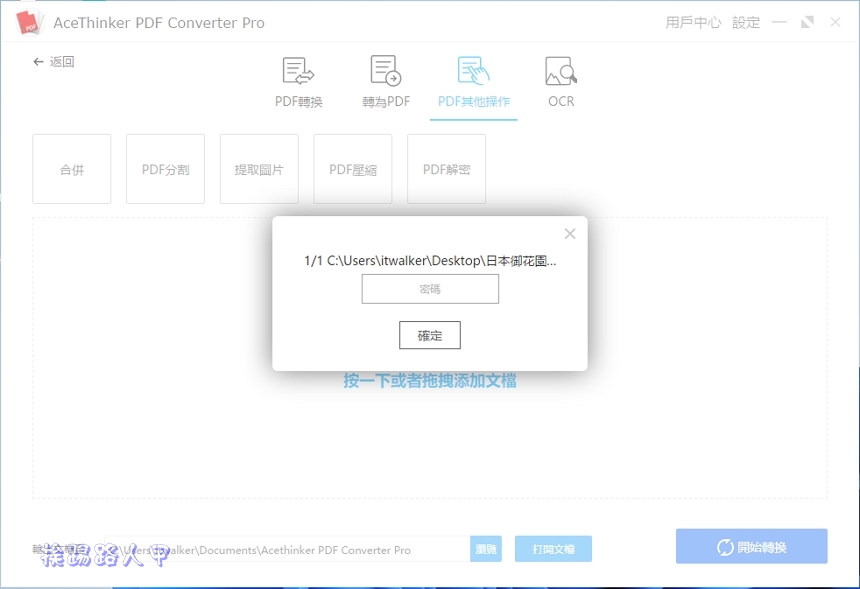Switch to the 轉為PDF tab
860x589 pixels.
point(386,82)
